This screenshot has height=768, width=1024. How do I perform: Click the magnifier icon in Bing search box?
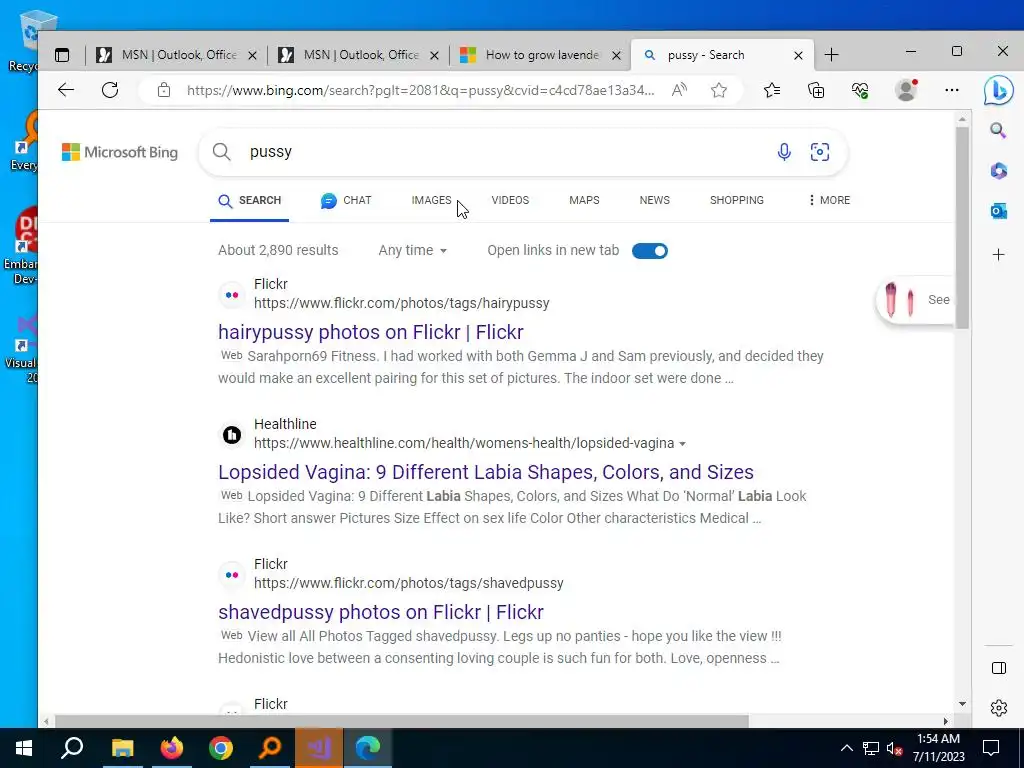[x=222, y=152]
